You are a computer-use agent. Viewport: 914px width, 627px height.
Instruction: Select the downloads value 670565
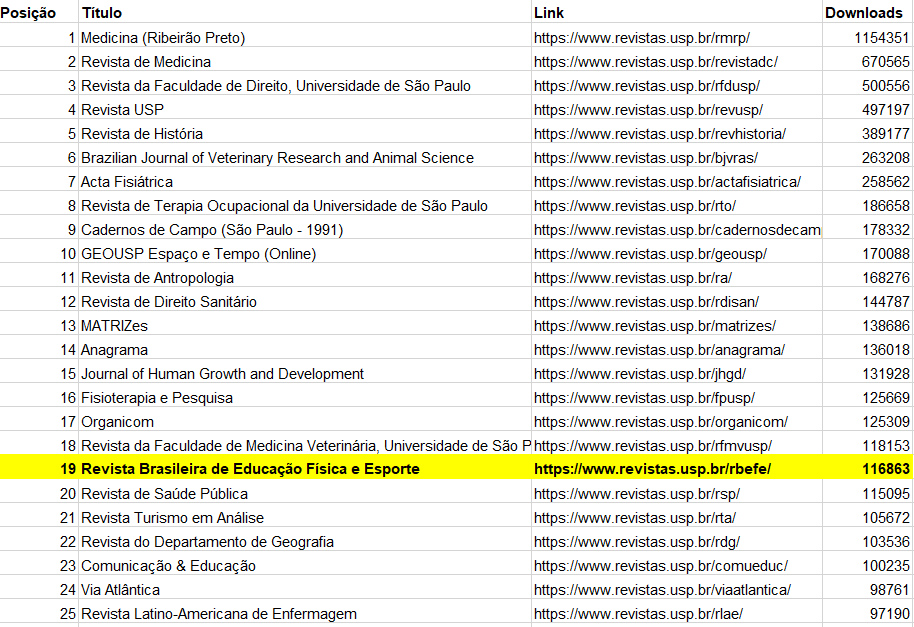click(885, 62)
